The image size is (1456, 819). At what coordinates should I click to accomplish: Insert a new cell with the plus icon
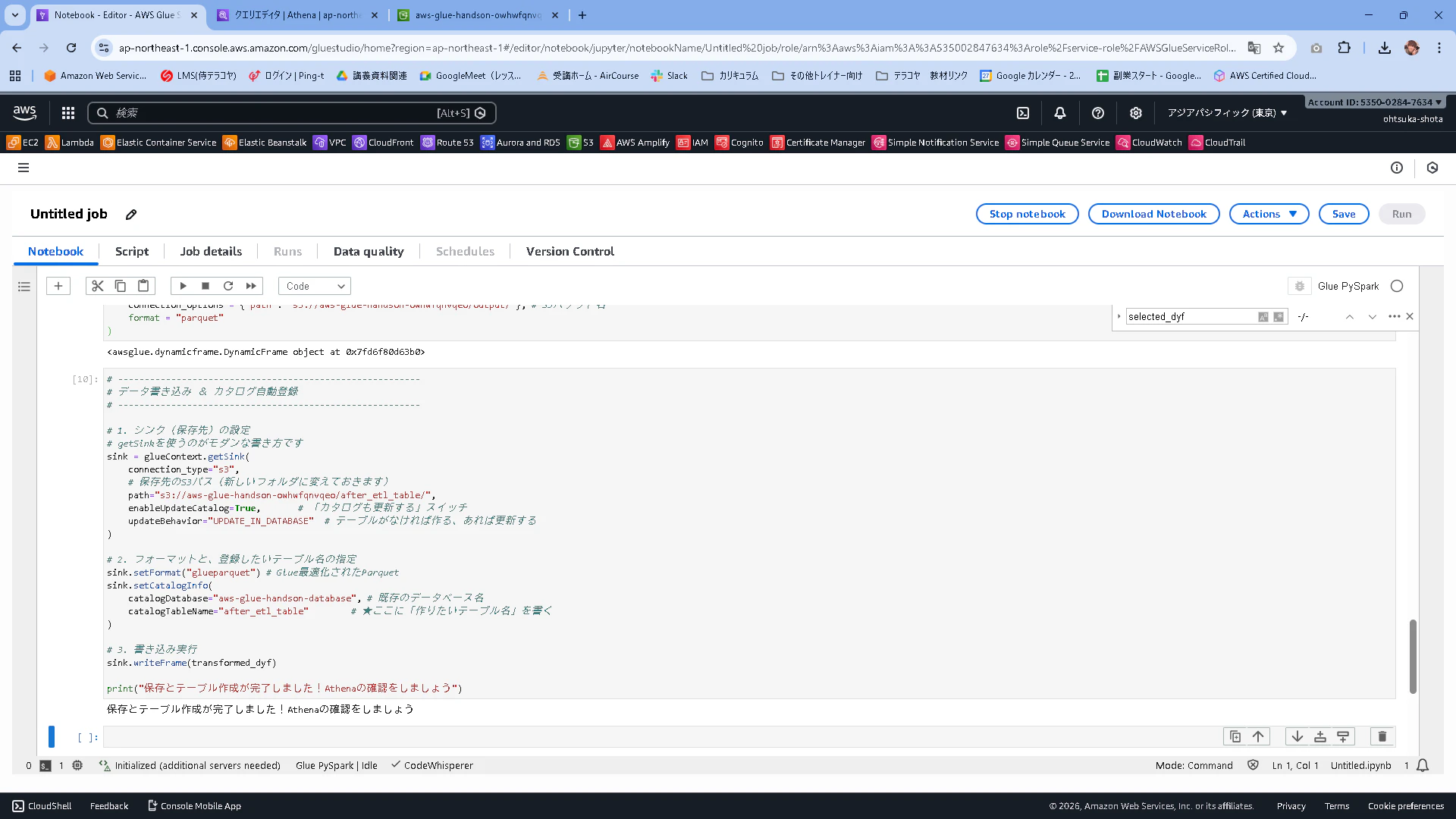tap(58, 286)
